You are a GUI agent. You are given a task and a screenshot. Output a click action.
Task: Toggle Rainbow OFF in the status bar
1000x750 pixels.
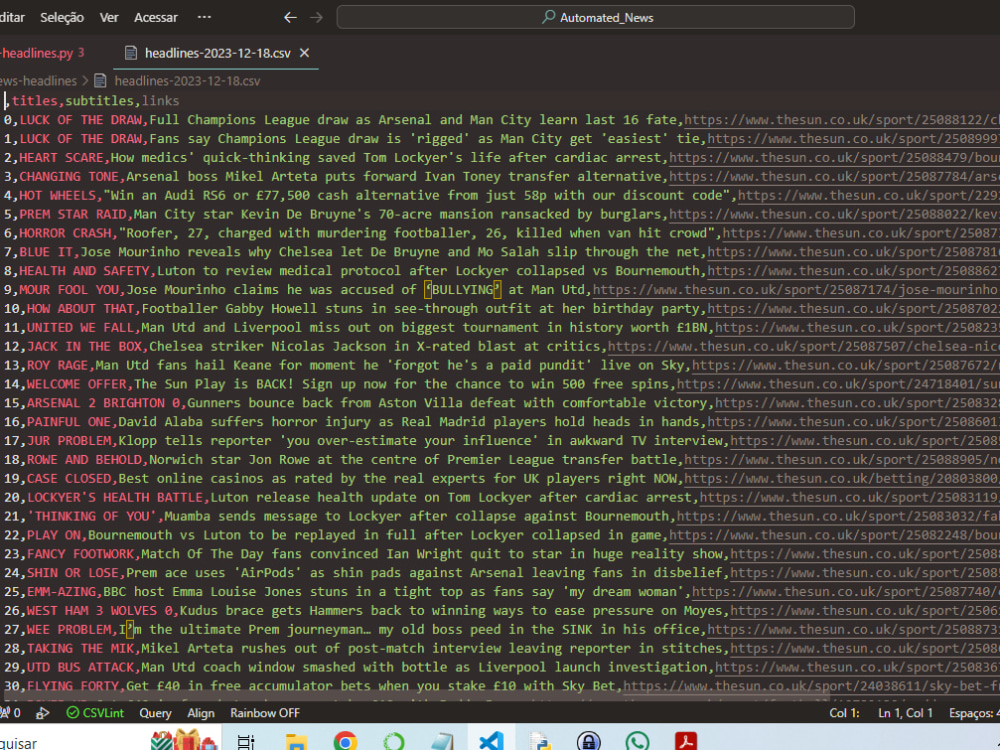pyautogui.click(x=265, y=713)
